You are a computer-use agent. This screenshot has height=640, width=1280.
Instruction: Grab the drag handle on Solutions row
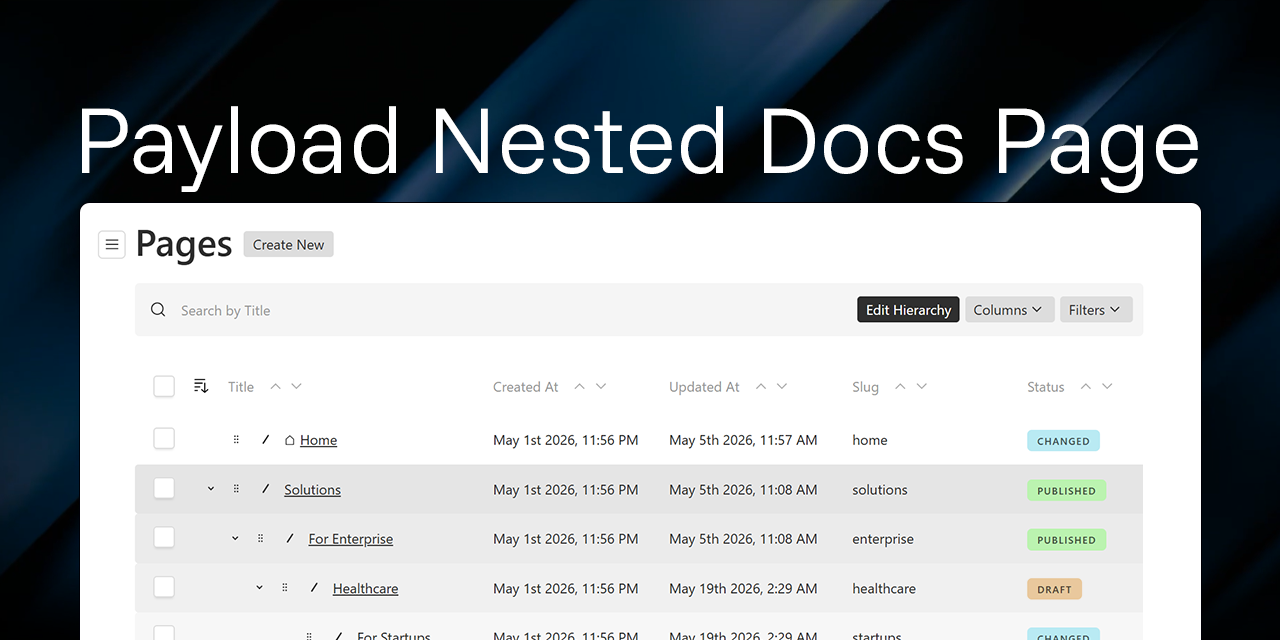(236, 489)
